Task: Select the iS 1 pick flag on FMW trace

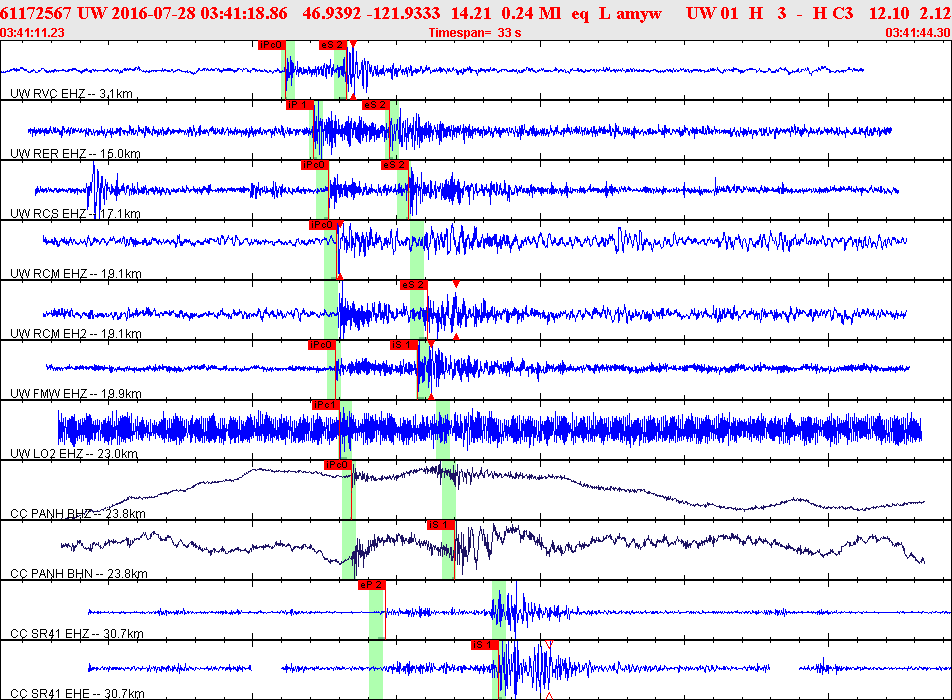Action: (399, 344)
